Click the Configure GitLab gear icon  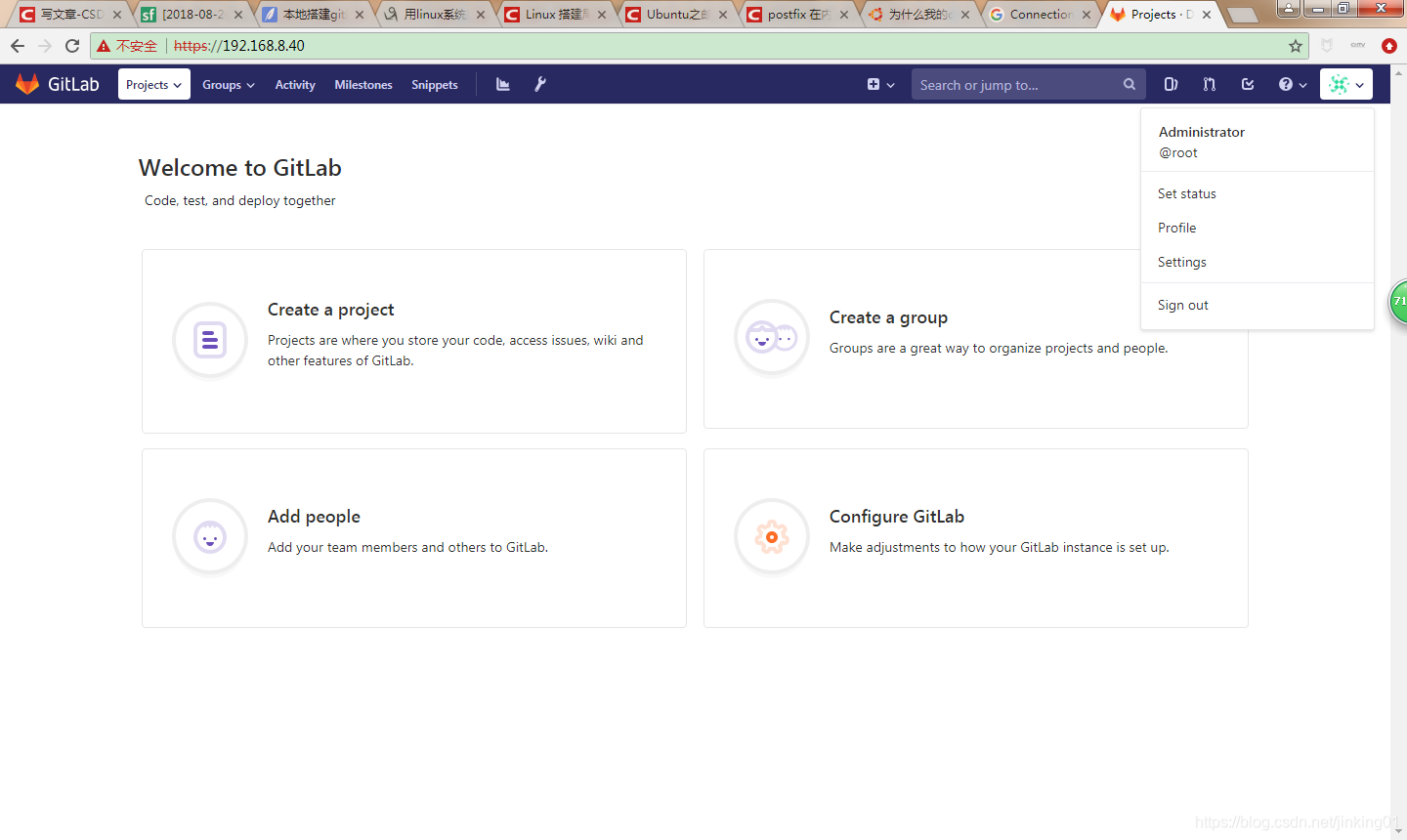click(772, 537)
